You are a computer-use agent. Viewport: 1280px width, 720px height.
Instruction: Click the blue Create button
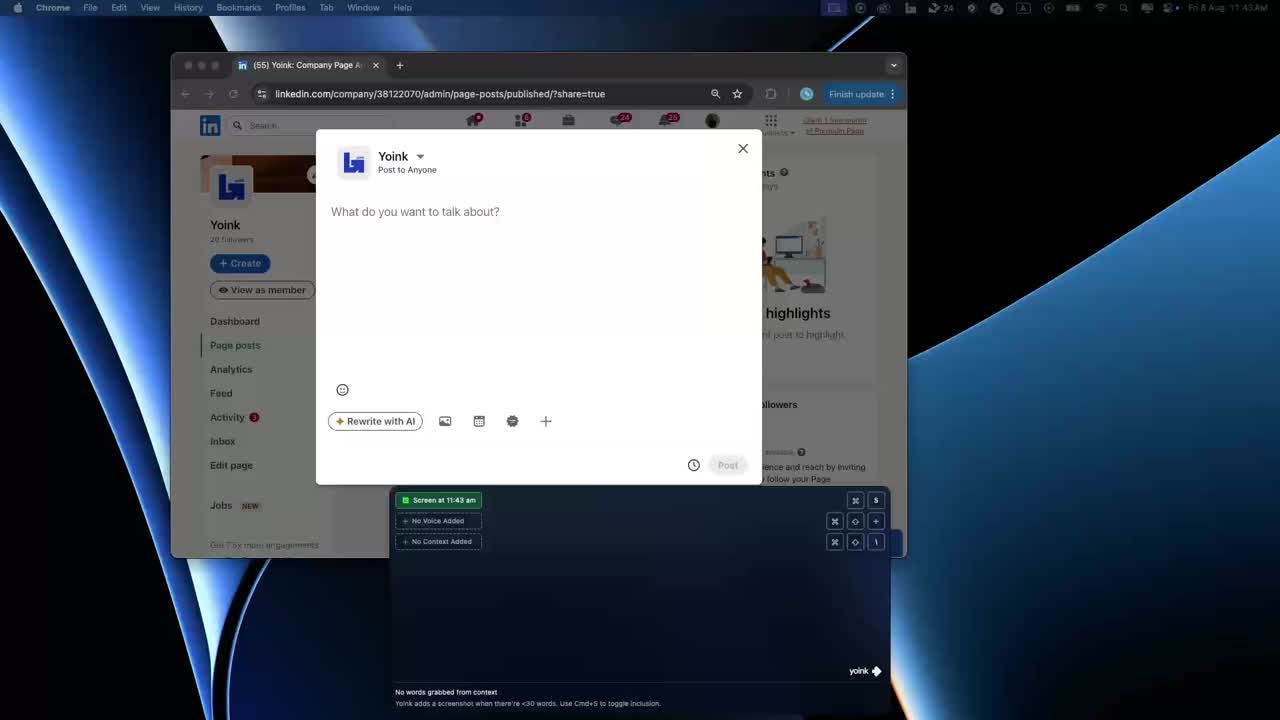point(240,263)
